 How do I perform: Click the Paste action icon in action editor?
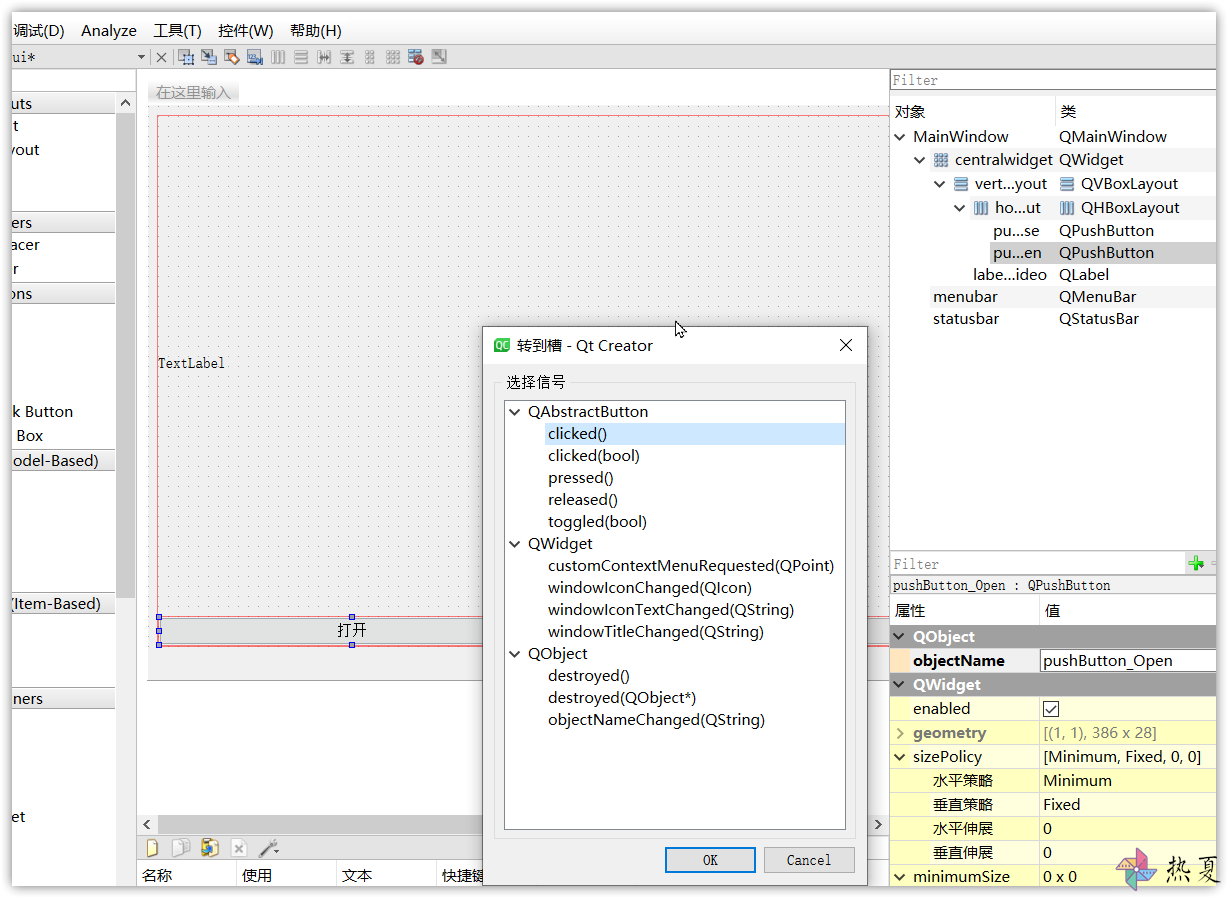tap(210, 848)
